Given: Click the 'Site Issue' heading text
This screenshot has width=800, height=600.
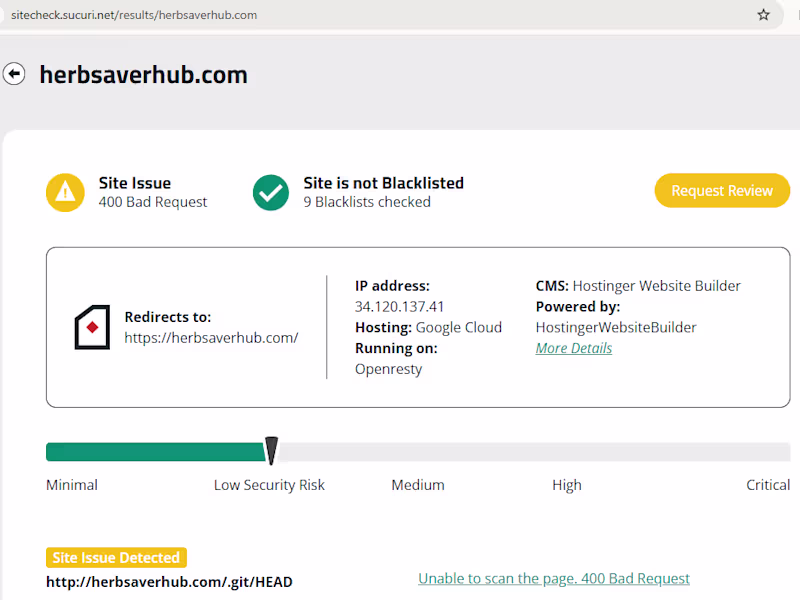Looking at the screenshot, I should pos(135,183).
